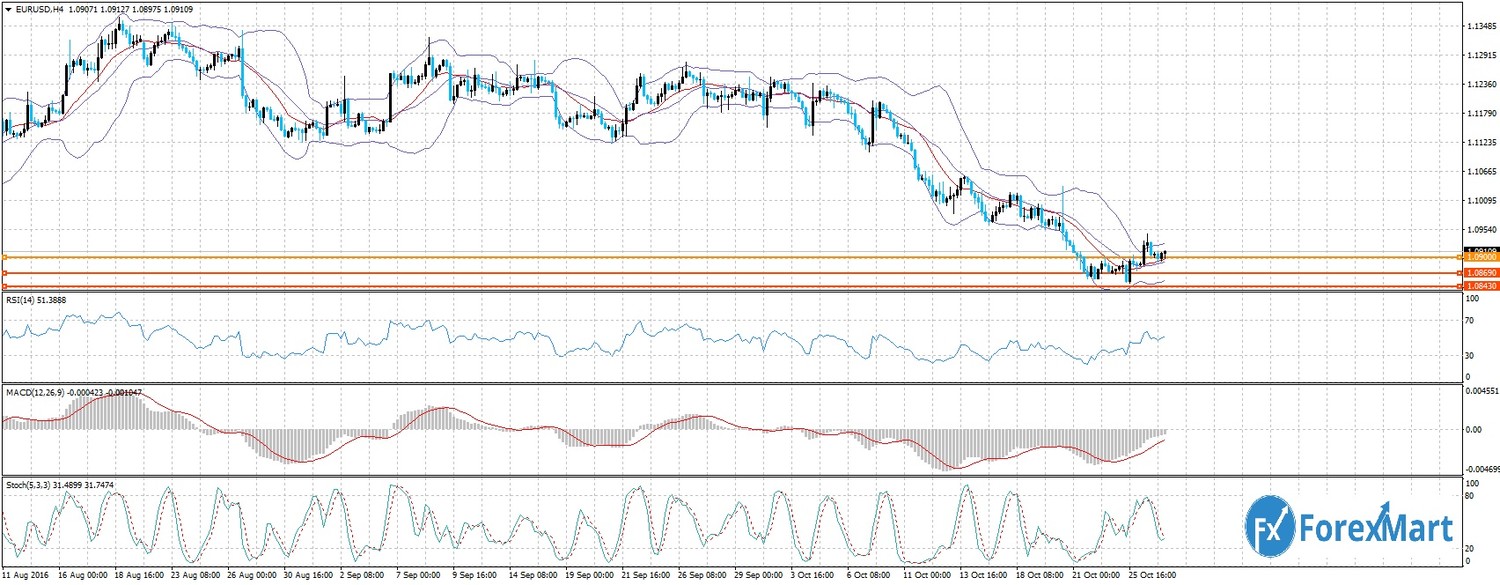
Task: Click left handle of middle orange horizontal line
Action: point(4,273)
